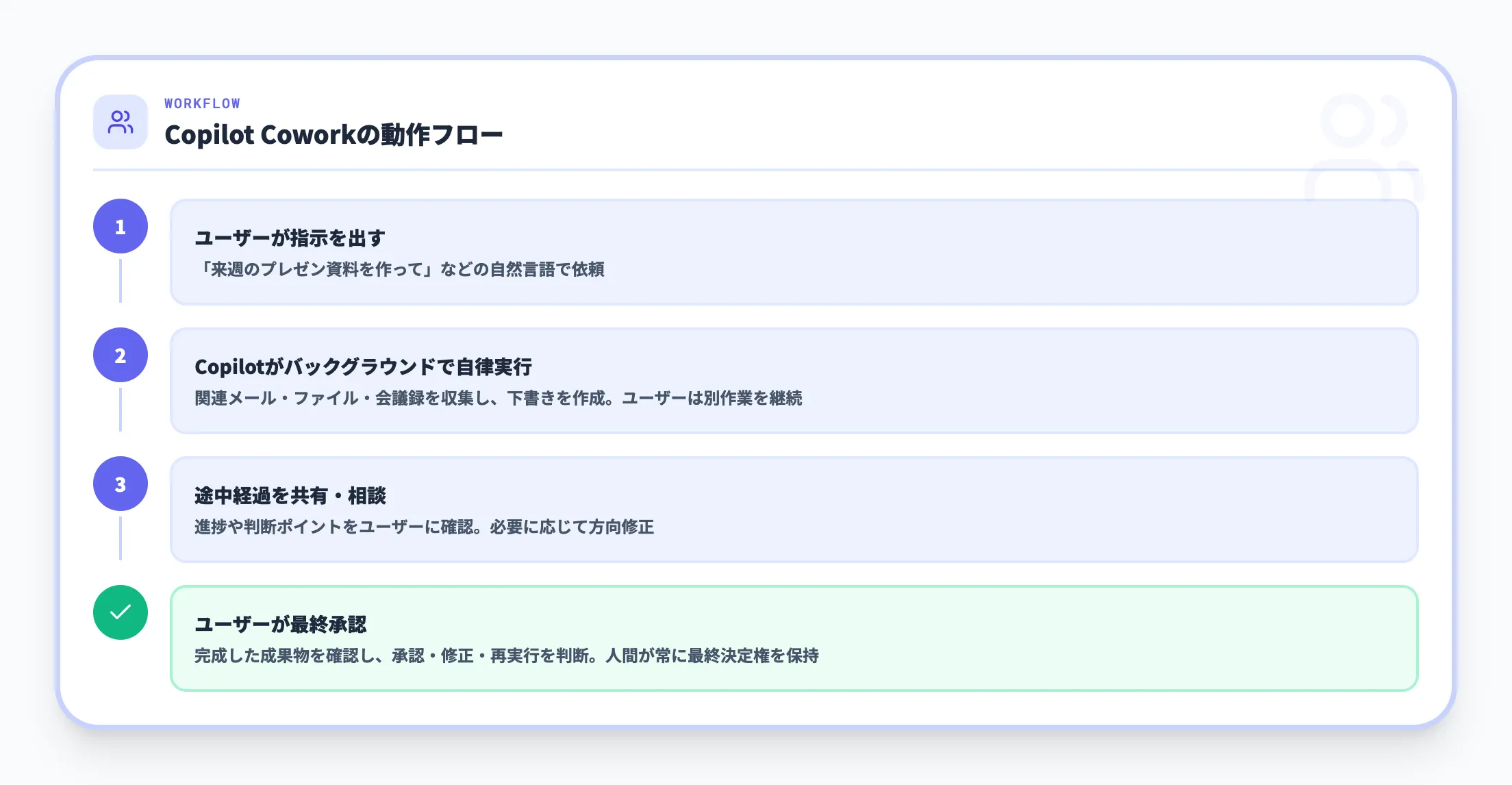This screenshot has height=785, width=1512.
Task: Click the step 3 number circle
Action: (x=121, y=484)
